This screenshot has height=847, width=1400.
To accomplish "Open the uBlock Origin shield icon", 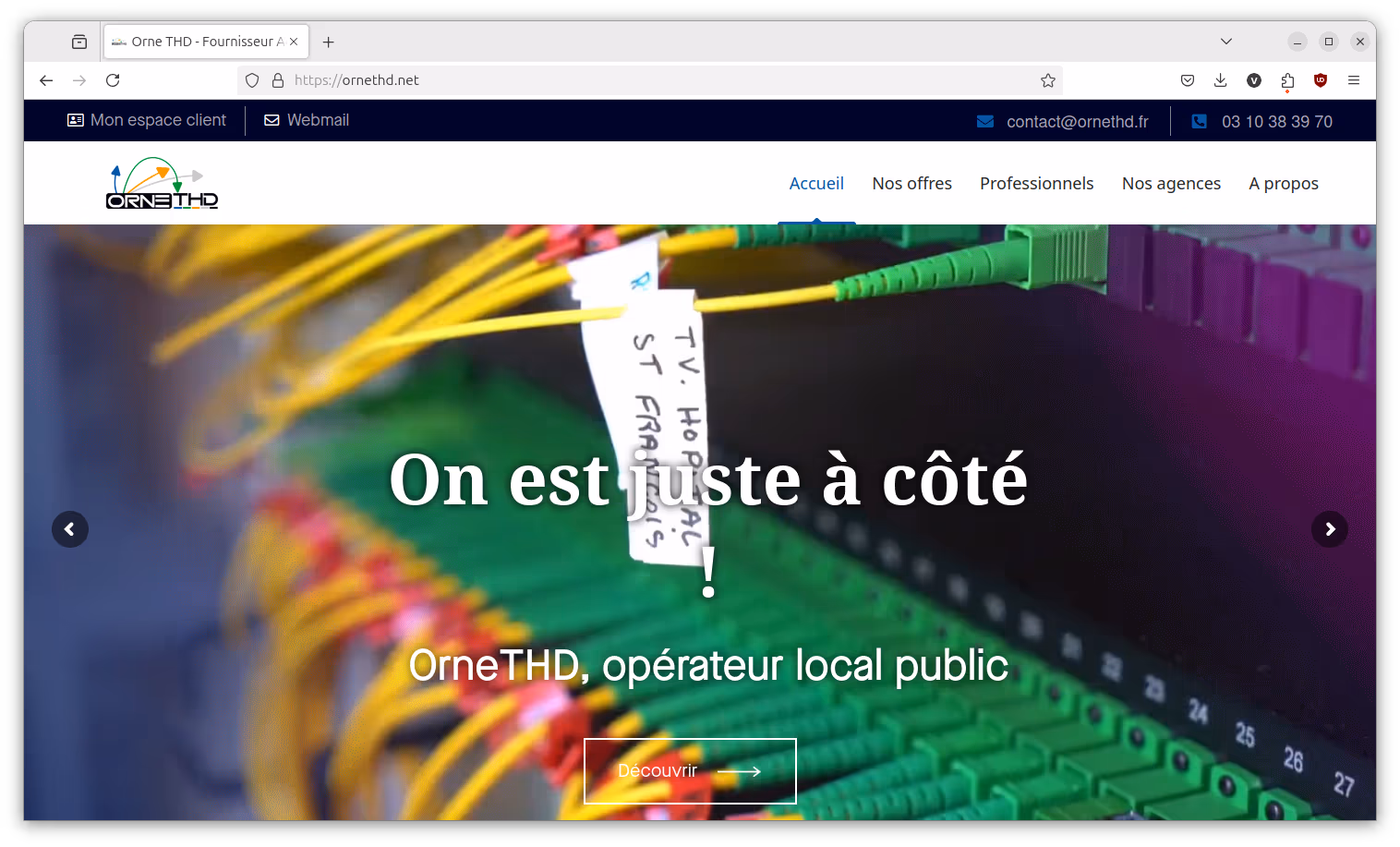I will 1321,80.
